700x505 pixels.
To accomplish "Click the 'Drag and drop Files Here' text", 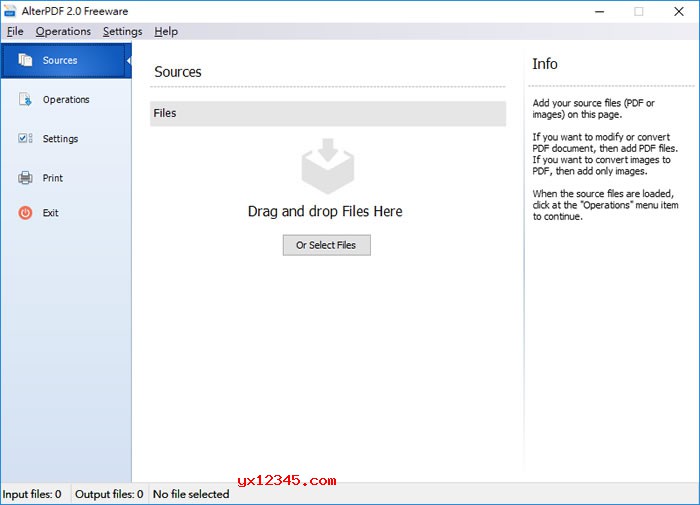I will click(x=325, y=211).
